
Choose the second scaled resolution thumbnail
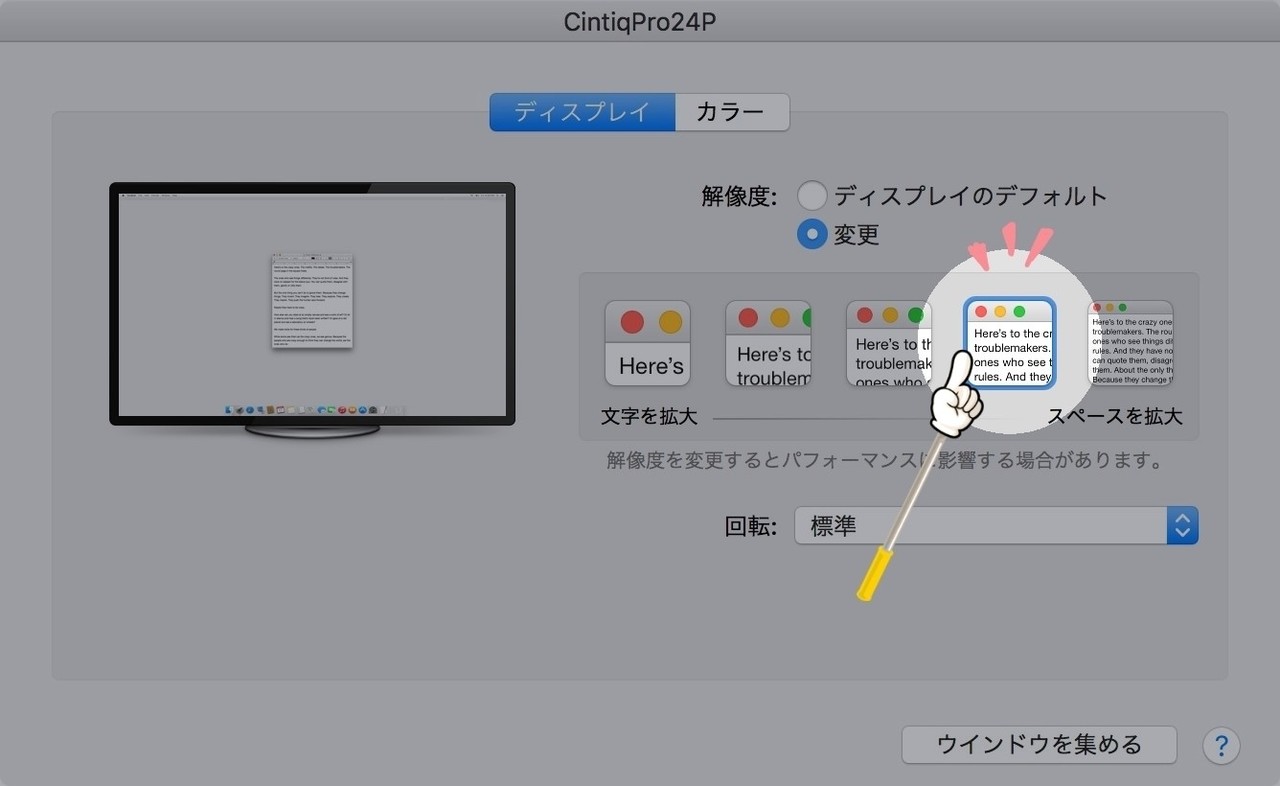(x=768, y=343)
